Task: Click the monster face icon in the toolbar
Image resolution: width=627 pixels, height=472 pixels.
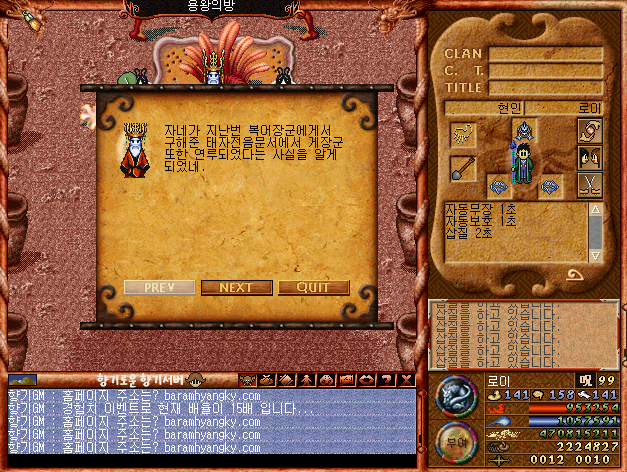Action: click(247, 380)
